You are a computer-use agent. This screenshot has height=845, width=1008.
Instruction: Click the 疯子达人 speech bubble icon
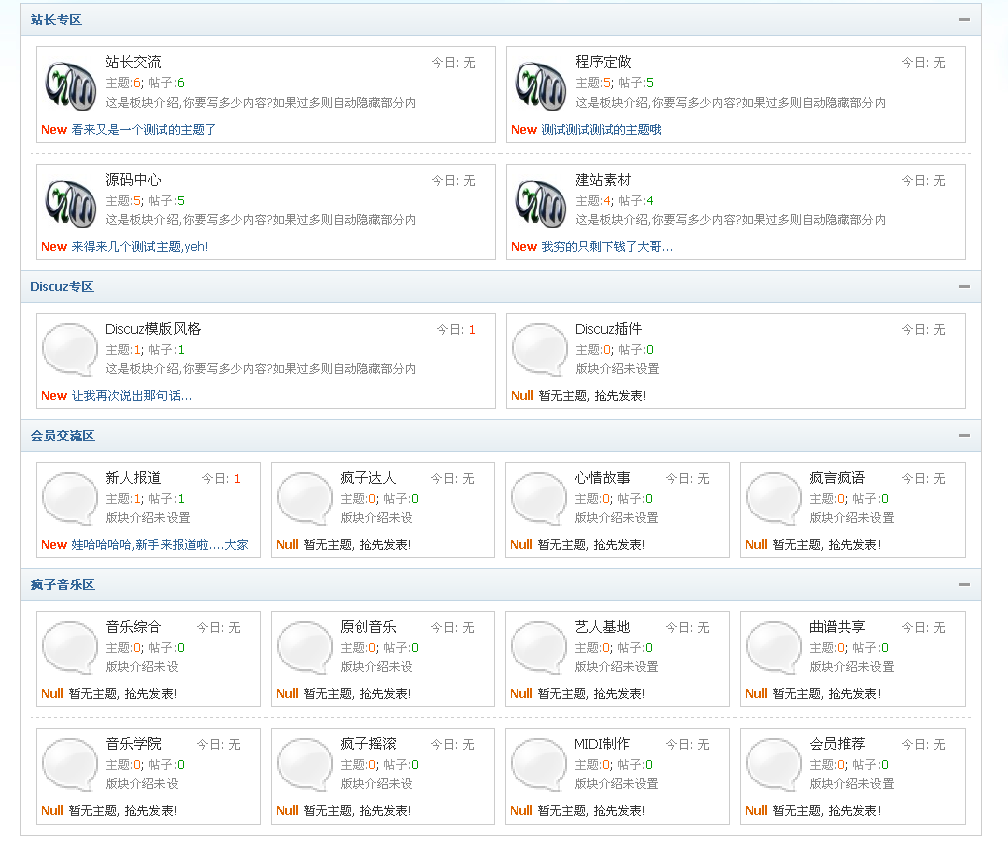[x=304, y=498]
